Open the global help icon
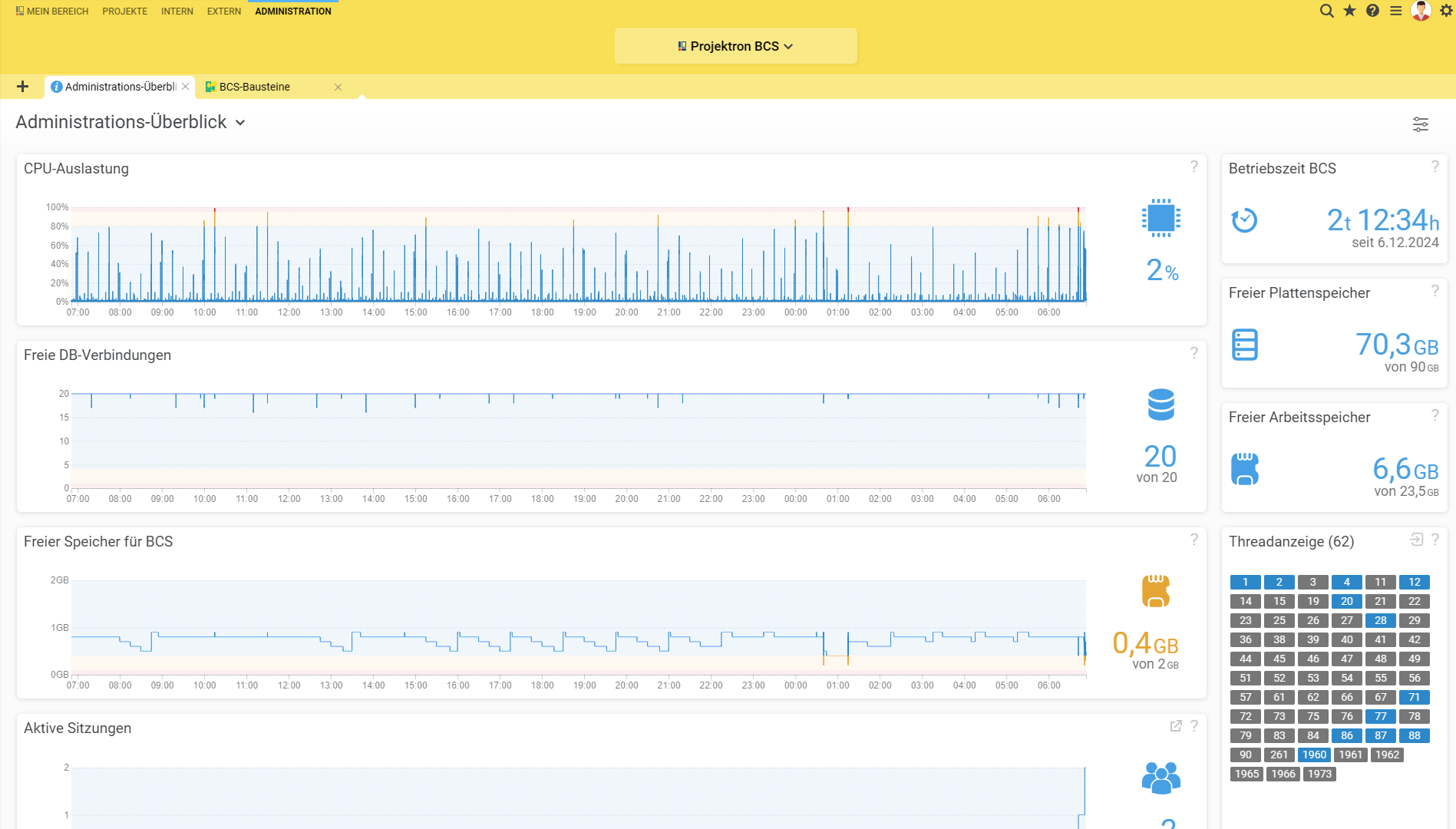This screenshot has width=1456, height=829. (x=1372, y=11)
